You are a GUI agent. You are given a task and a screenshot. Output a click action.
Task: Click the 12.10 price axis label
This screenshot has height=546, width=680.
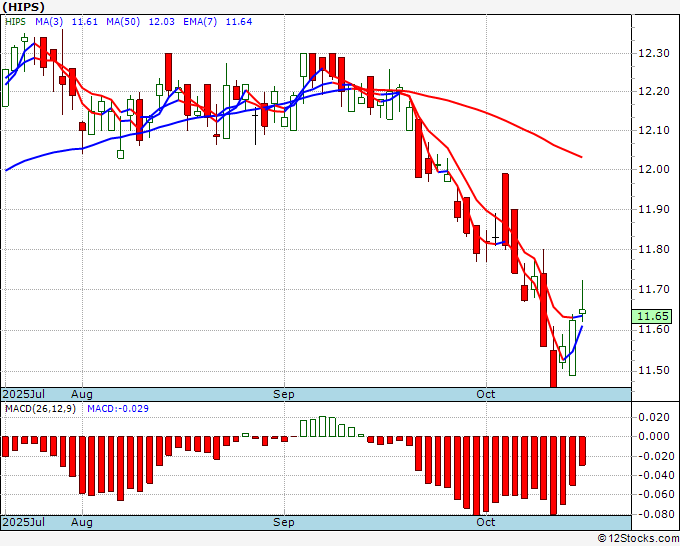pos(654,130)
